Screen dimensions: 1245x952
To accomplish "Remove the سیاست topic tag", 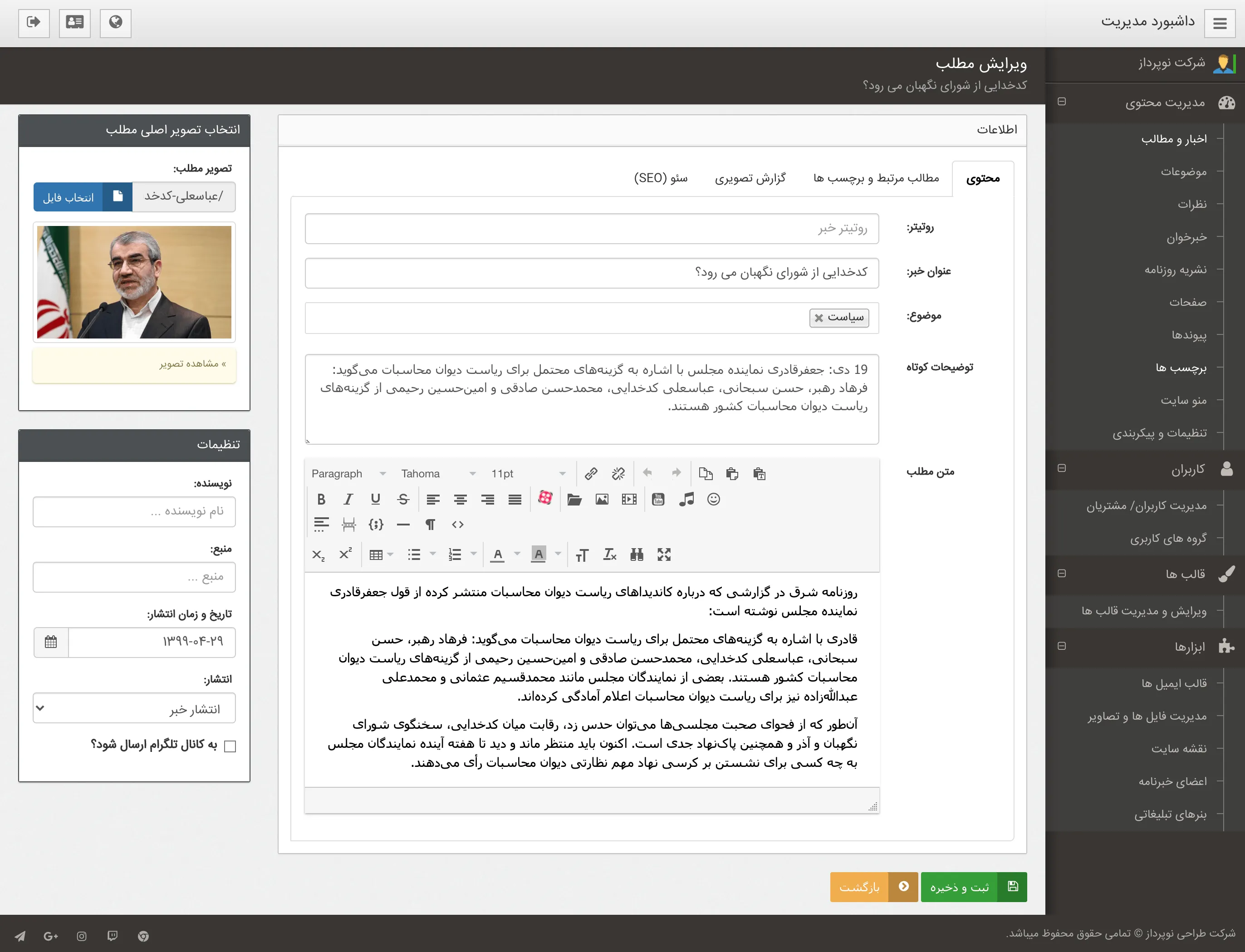I will [x=819, y=318].
